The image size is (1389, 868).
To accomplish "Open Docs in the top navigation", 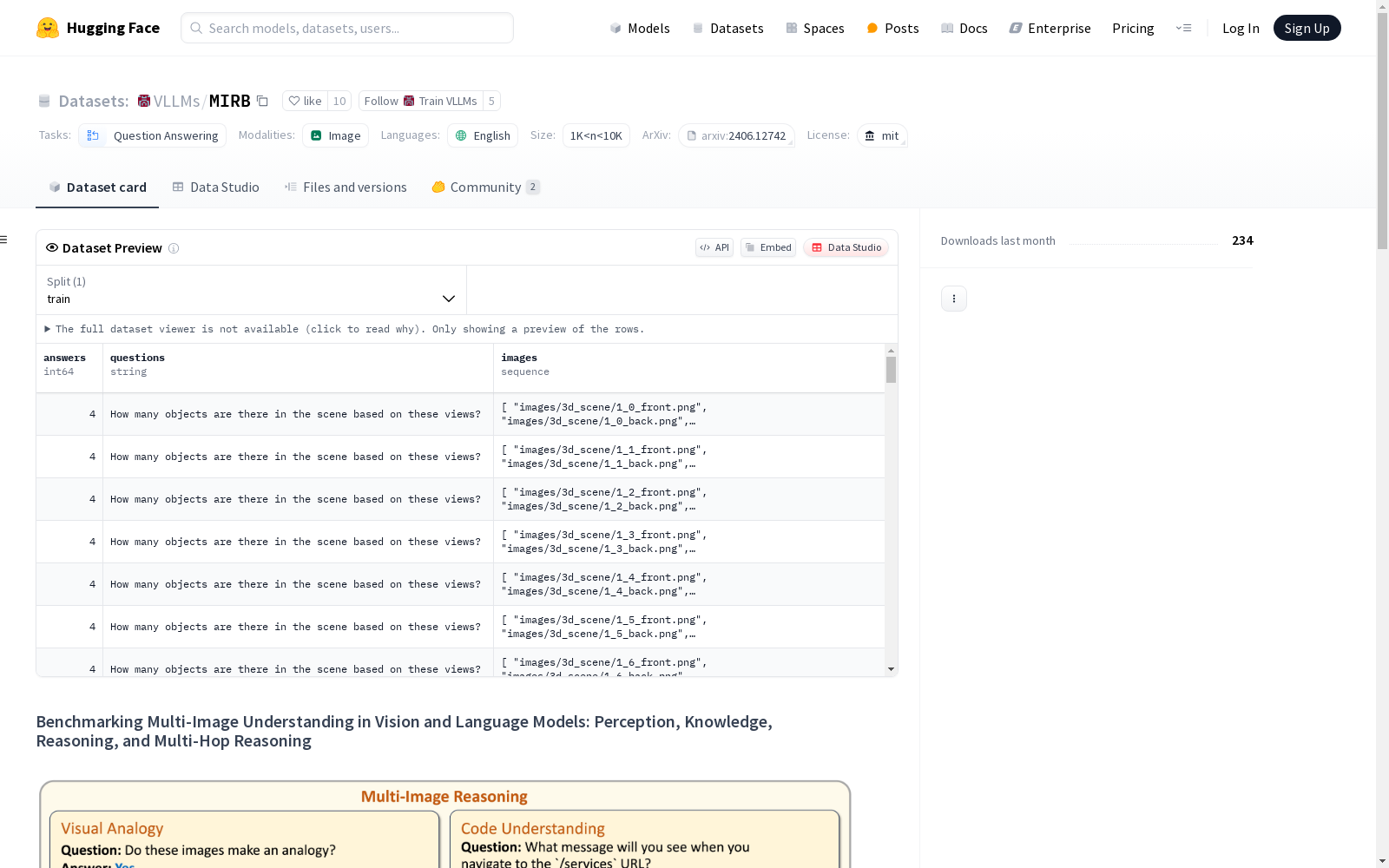I will tap(964, 28).
